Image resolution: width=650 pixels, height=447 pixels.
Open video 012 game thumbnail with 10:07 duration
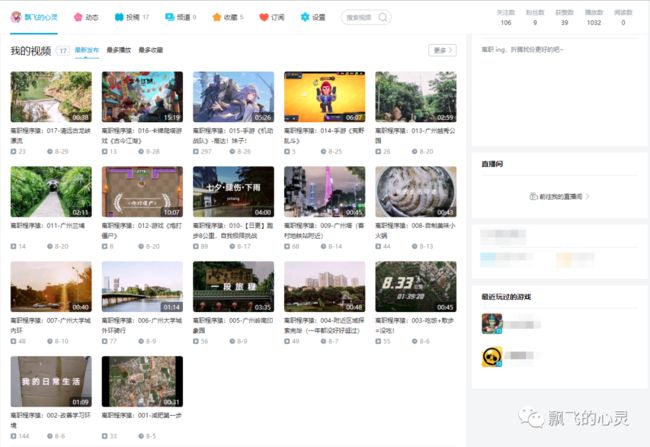tap(142, 192)
